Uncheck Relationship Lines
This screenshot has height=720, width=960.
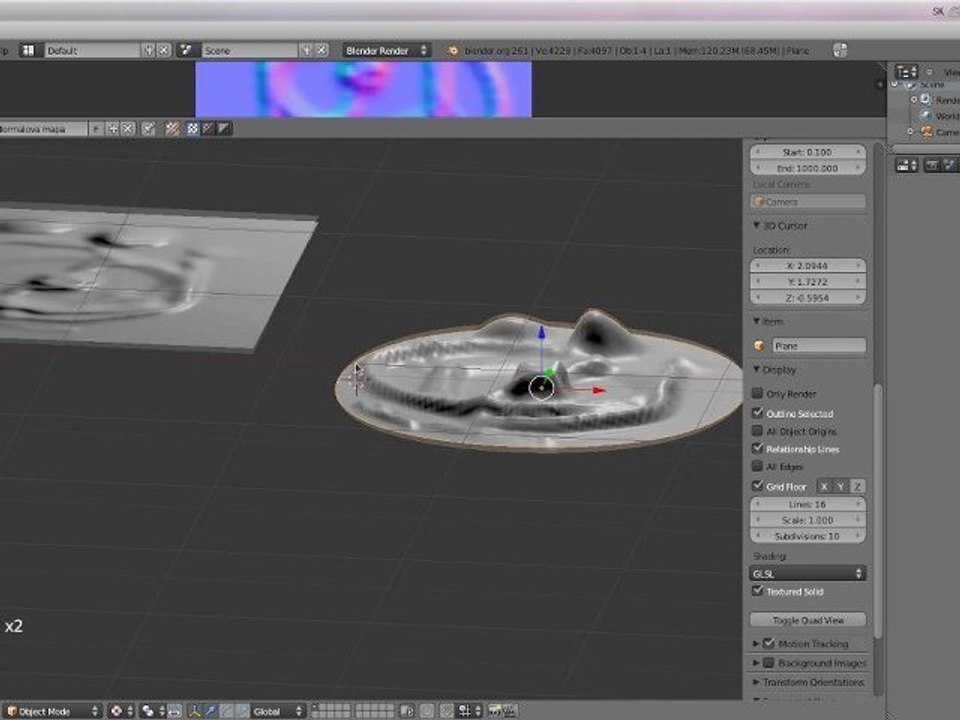tap(757, 449)
